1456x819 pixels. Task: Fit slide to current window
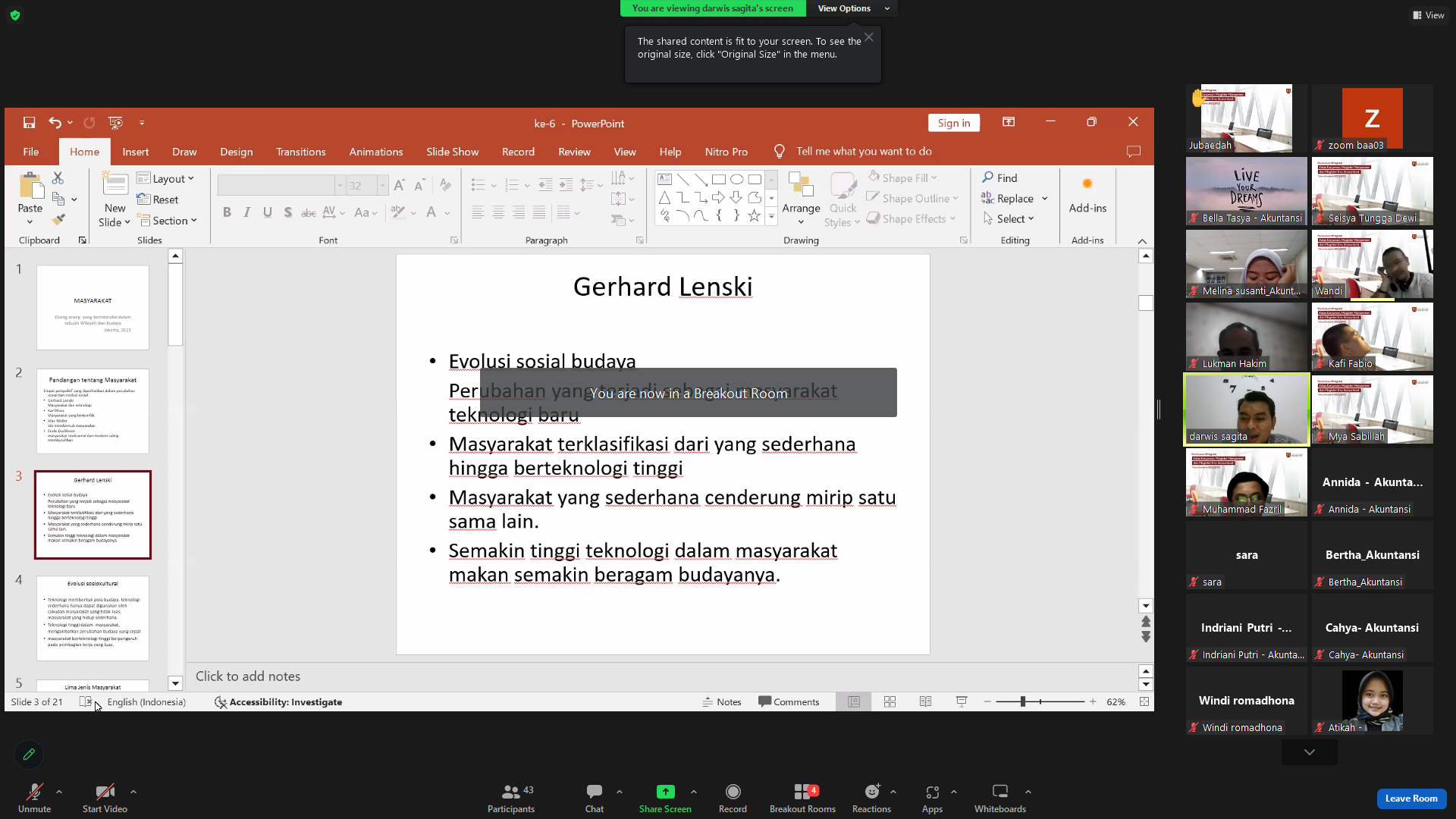point(1144,702)
